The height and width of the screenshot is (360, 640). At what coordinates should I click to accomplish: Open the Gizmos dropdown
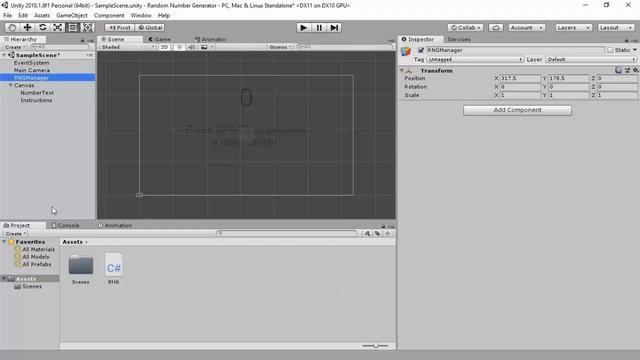[280, 47]
